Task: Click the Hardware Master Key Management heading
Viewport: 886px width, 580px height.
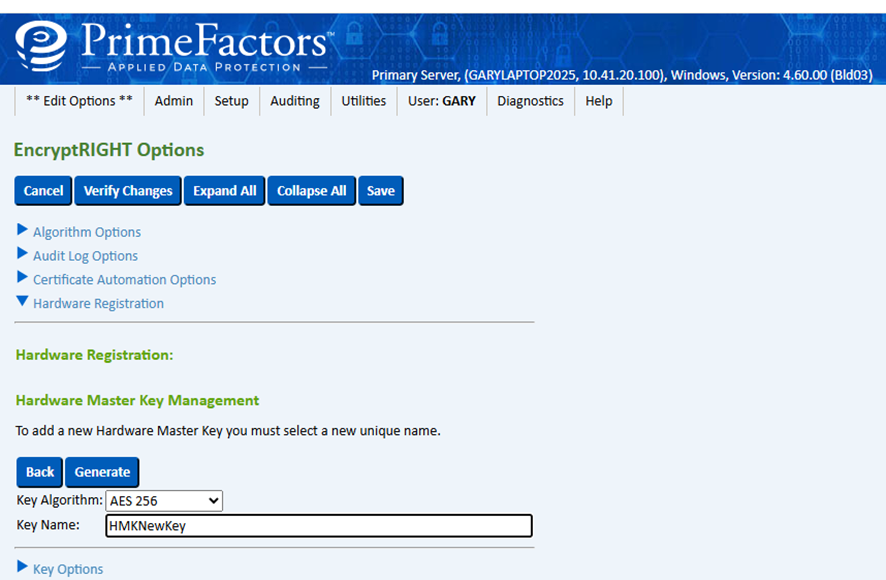Action: pos(137,400)
